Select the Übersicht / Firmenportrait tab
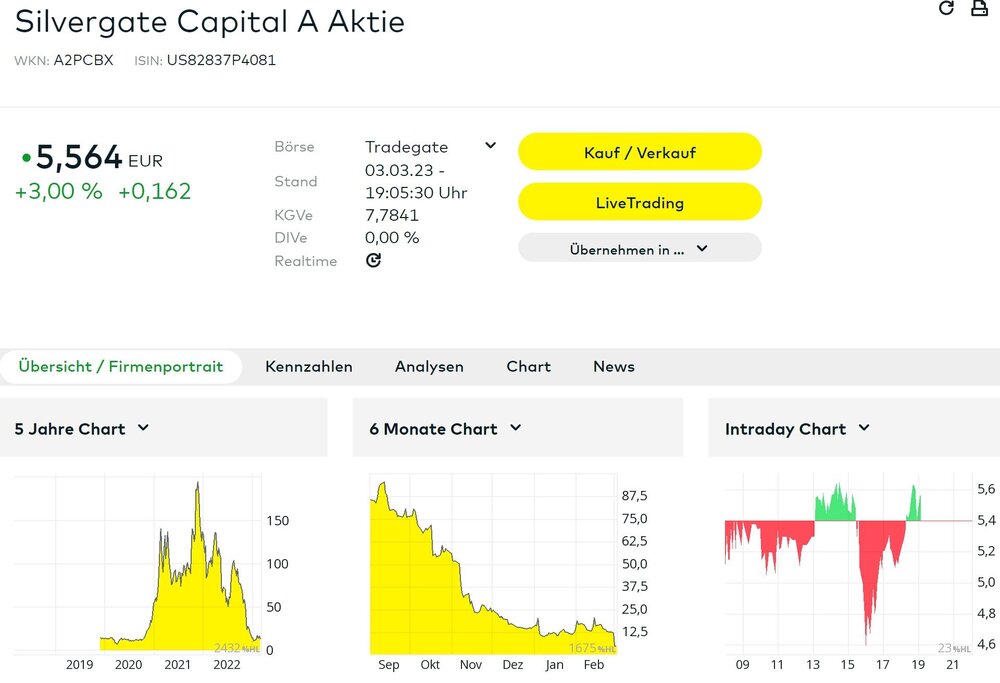 click(x=121, y=367)
